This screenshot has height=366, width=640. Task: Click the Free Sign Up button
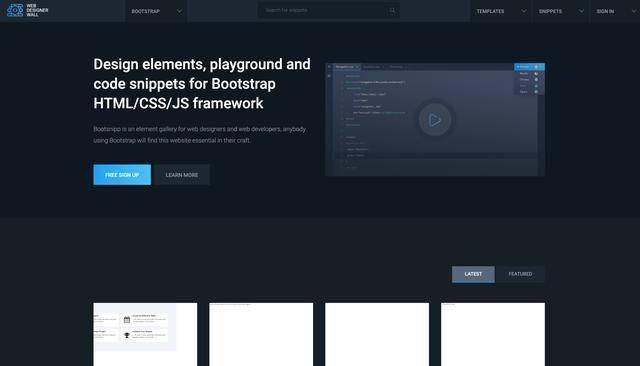click(x=122, y=175)
